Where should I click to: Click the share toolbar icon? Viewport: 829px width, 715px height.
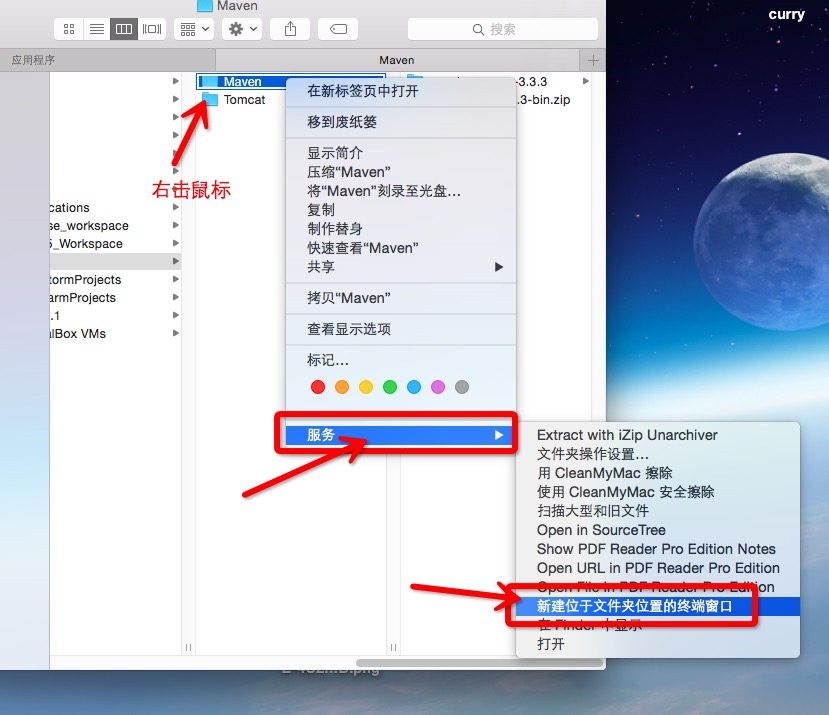[x=290, y=29]
